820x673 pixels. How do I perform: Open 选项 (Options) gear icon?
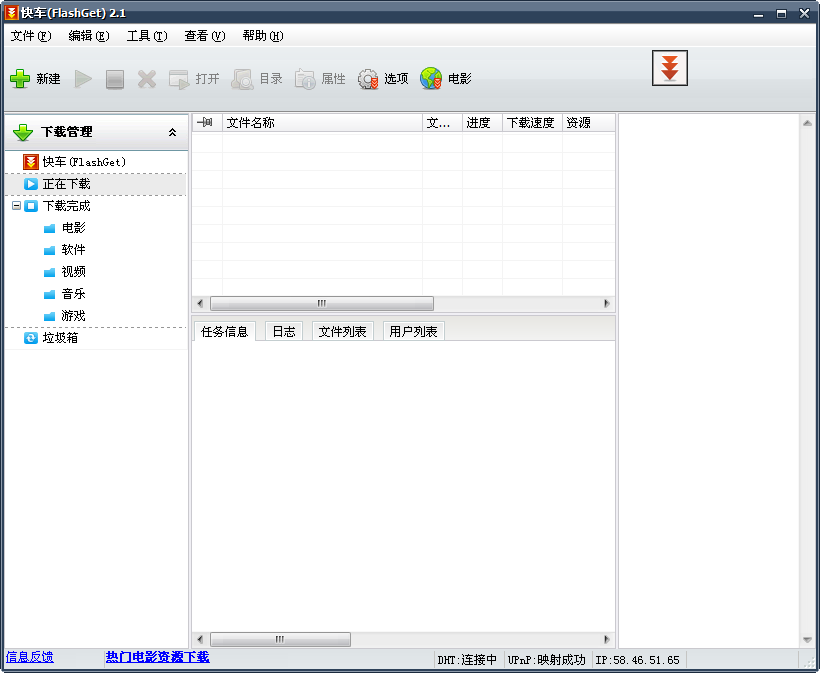(x=368, y=79)
